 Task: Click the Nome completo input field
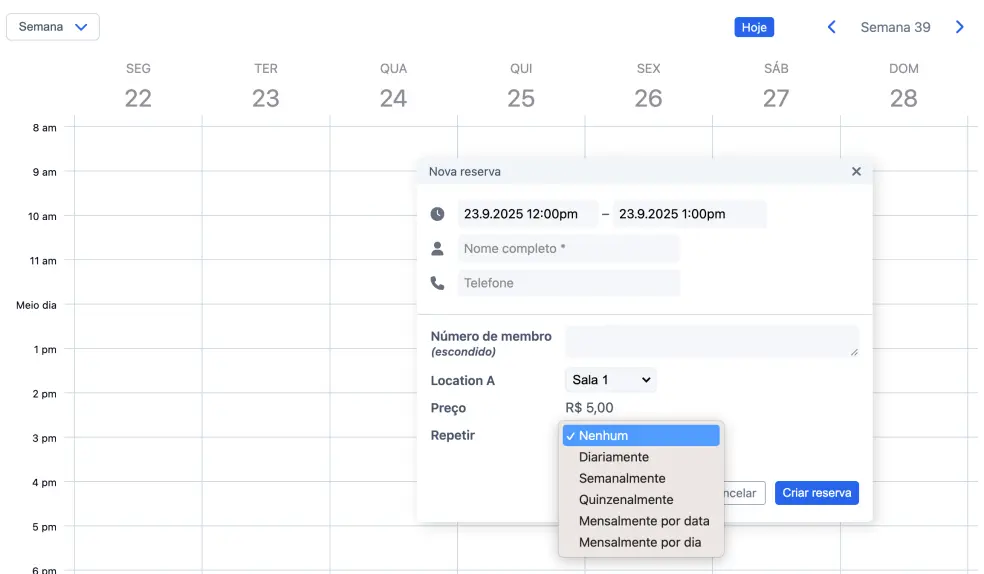coord(568,249)
